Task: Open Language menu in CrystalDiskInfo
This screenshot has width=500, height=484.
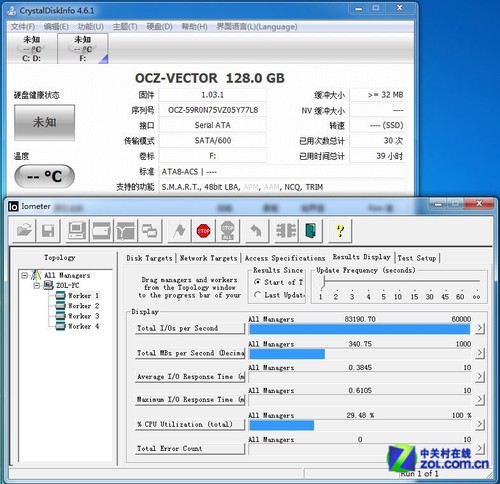Action: coord(257,27)
